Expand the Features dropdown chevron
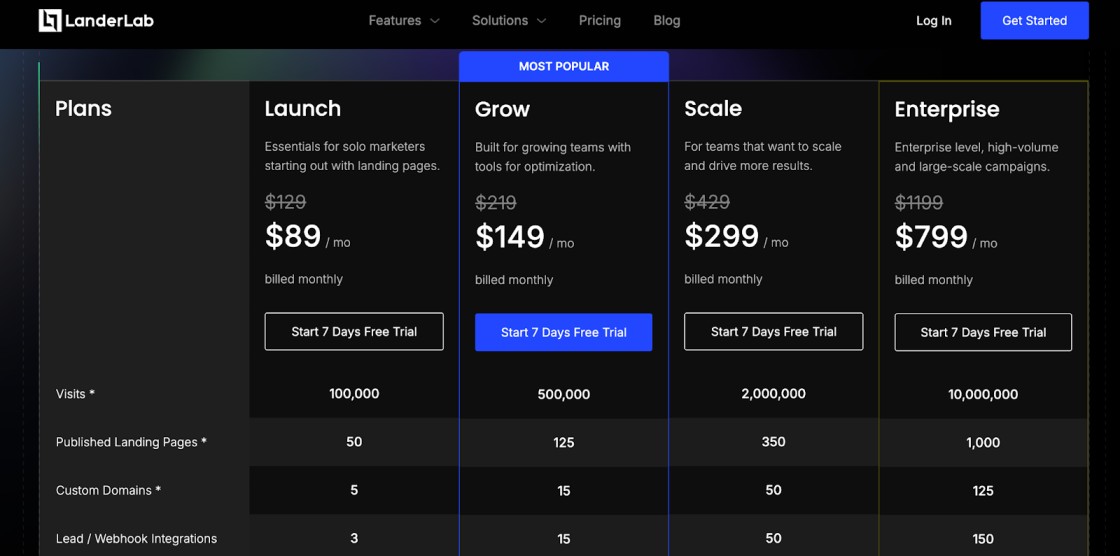The width and height of the screenshot is (1120, 556). [x=435, y=21]
